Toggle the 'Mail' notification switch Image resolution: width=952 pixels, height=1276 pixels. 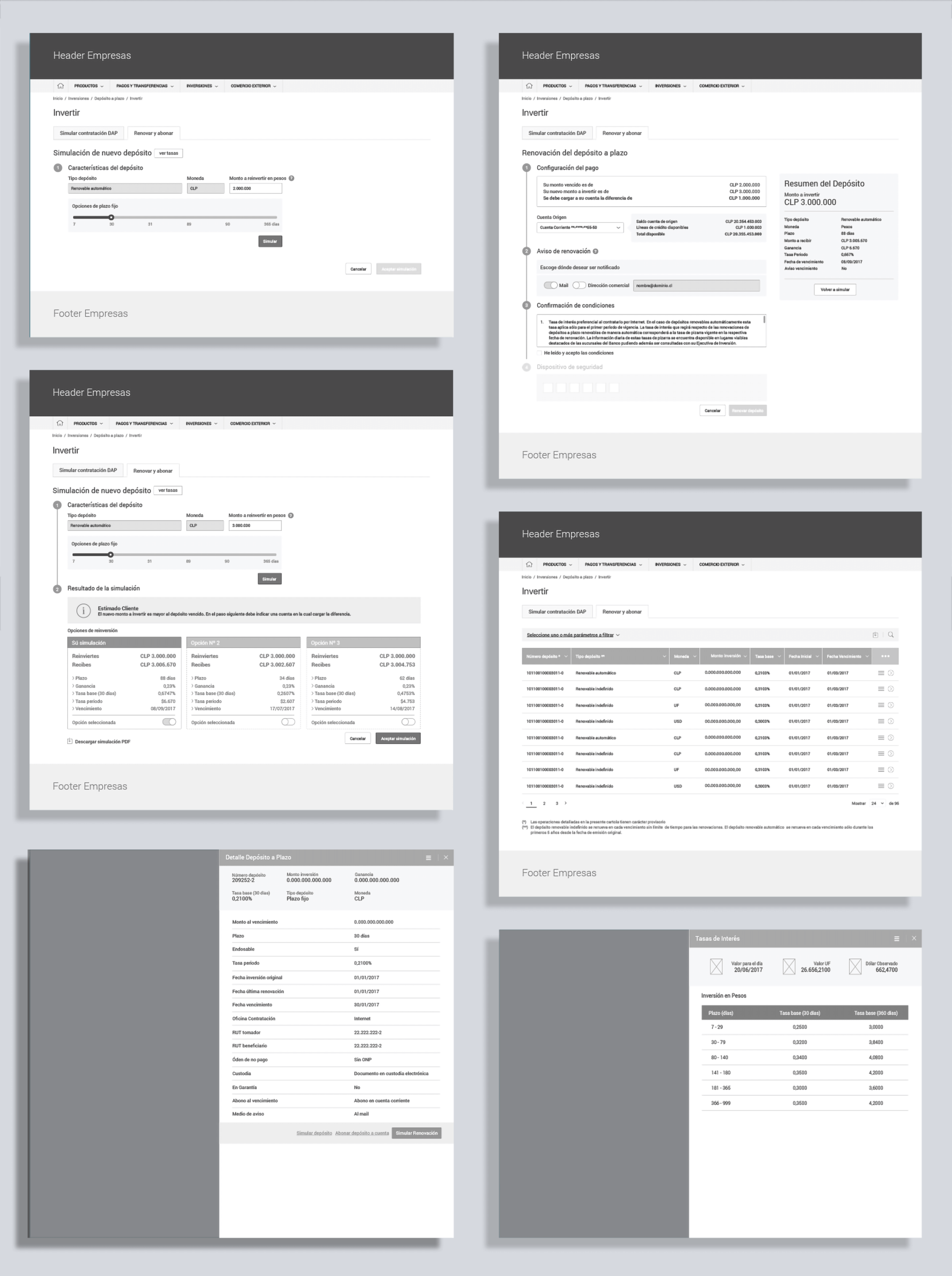(x=551, y=285)
